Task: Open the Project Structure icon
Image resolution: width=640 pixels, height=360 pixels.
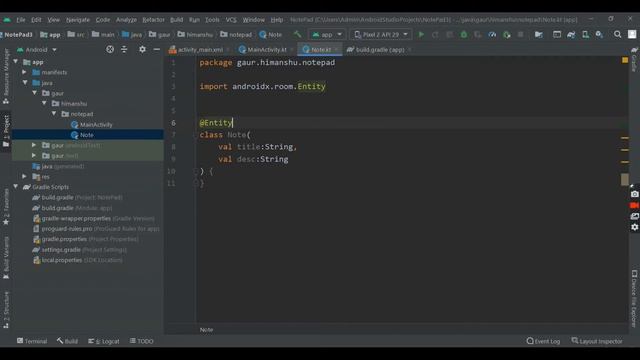Action: [x=538, y=35]
